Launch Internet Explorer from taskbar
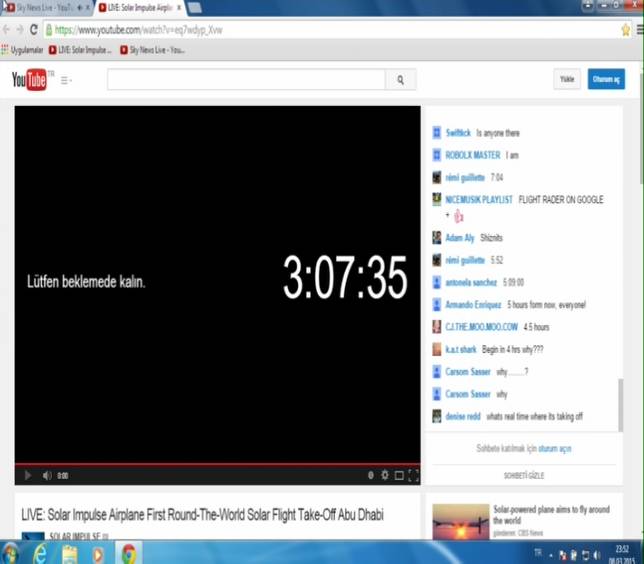Screen dimensions: 644x564 (40, 554)
